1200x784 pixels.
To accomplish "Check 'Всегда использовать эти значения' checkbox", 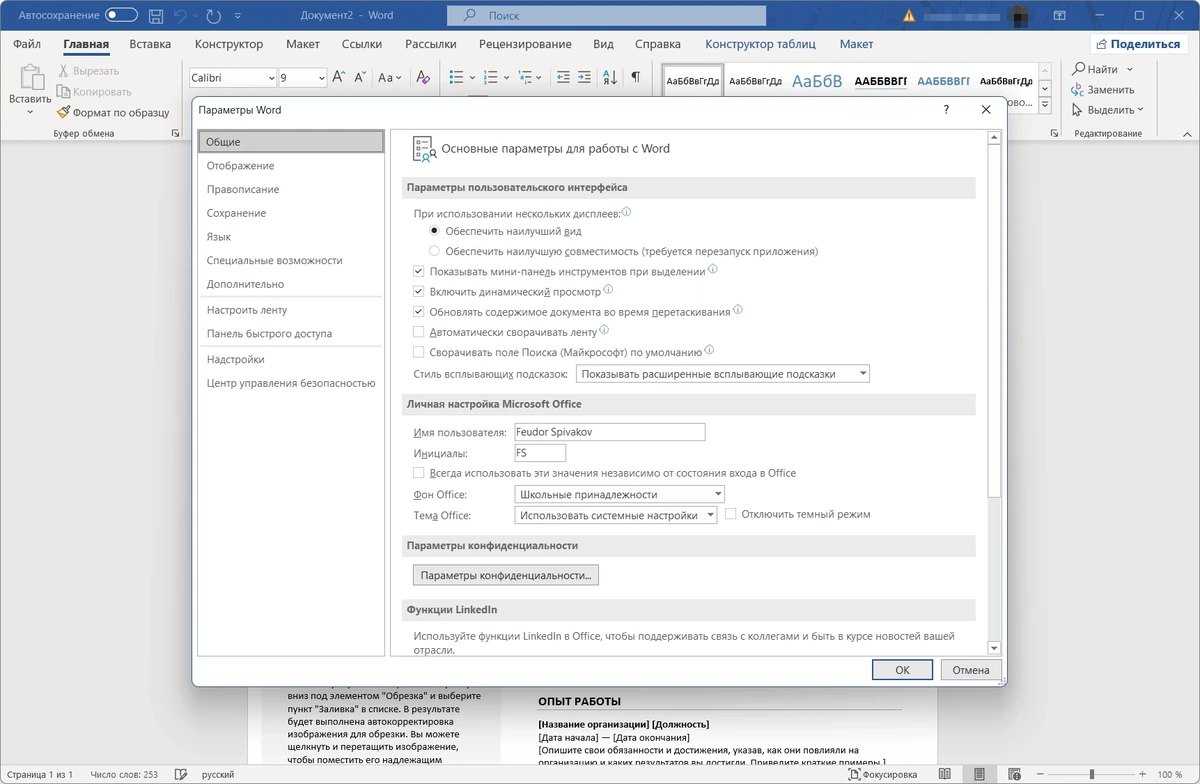I will 419,473.
